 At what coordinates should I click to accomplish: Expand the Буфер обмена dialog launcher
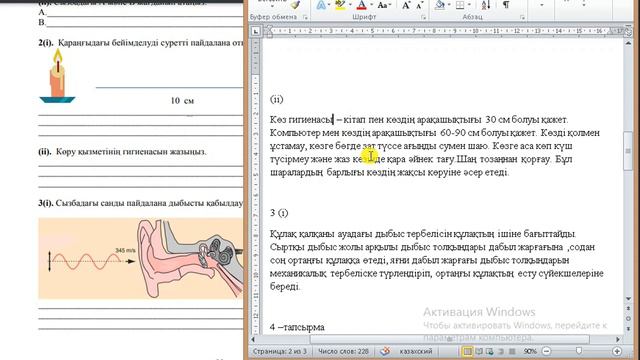tap(305, 17)
